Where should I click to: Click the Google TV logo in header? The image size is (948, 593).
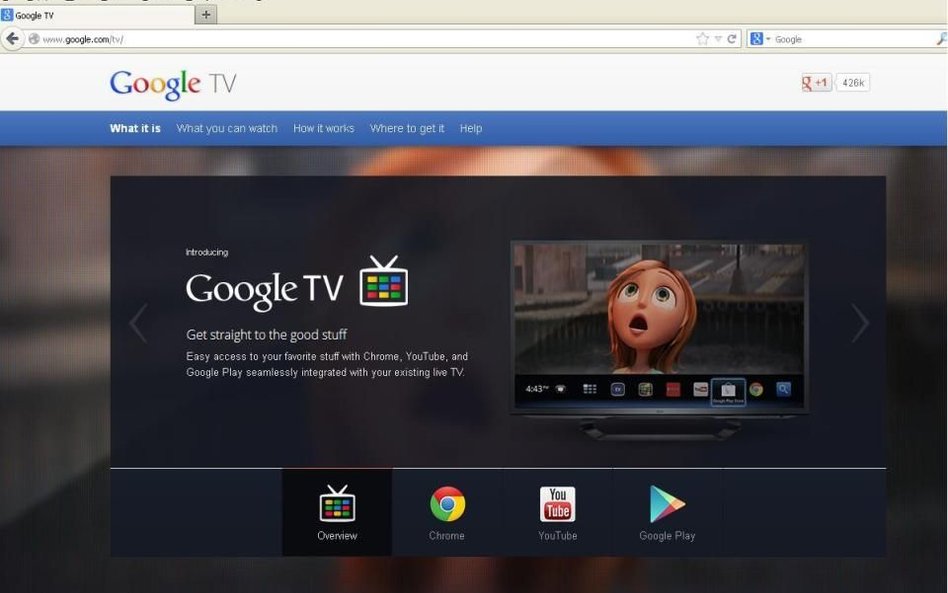173,83
